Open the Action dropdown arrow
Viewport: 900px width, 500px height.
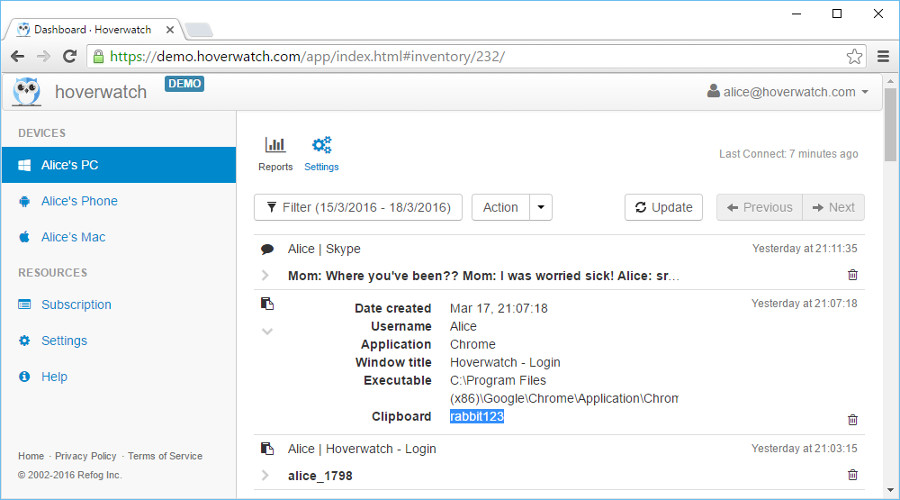(541, 207)
